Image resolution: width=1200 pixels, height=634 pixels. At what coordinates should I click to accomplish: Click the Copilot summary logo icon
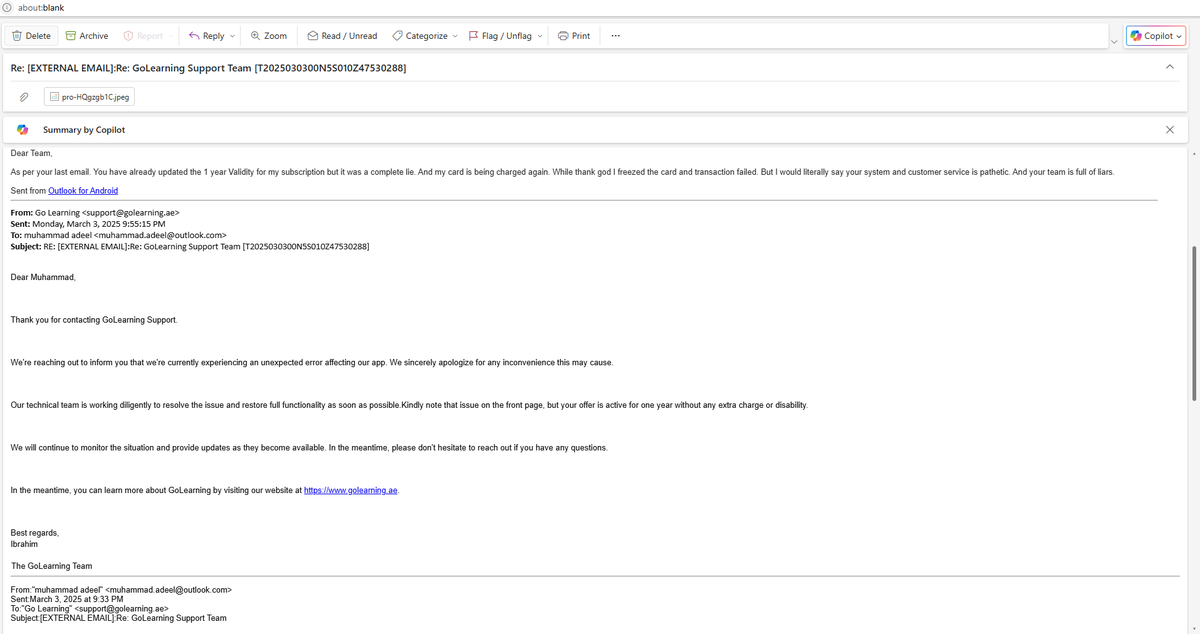(22, 130)
